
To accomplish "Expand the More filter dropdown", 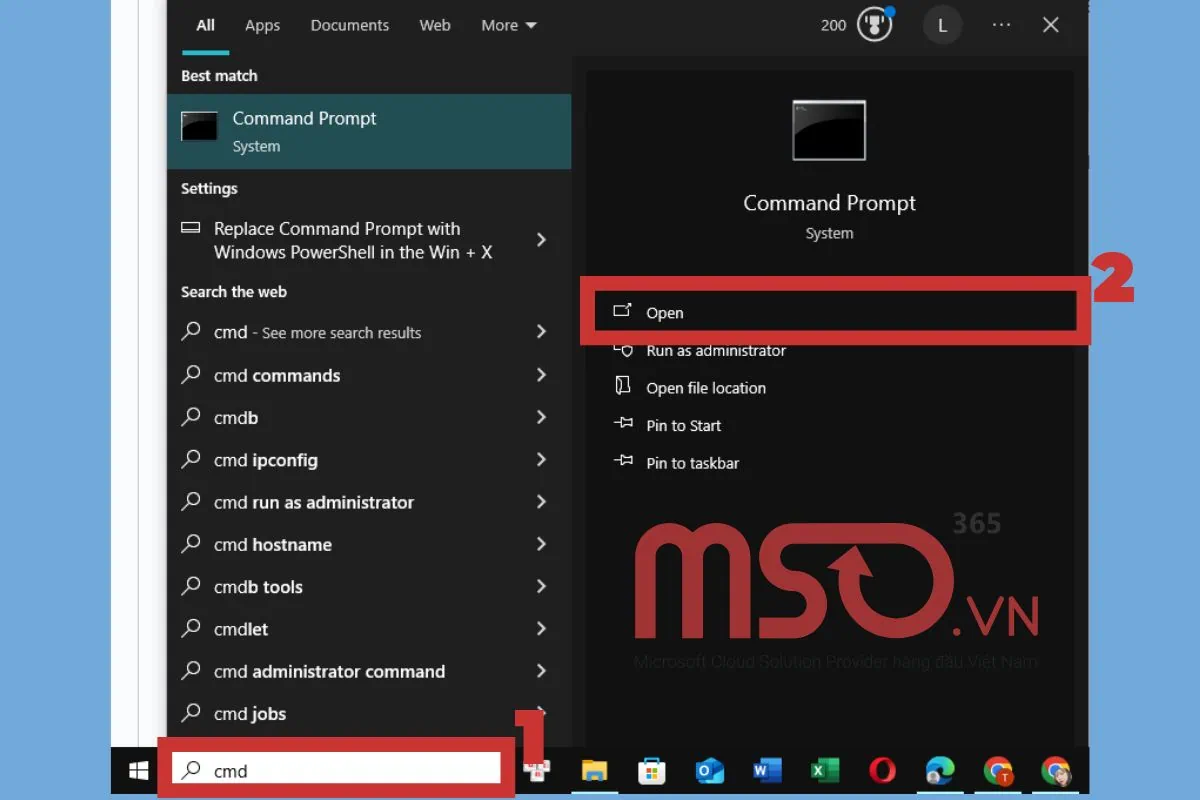I will [x=508, y=25].
